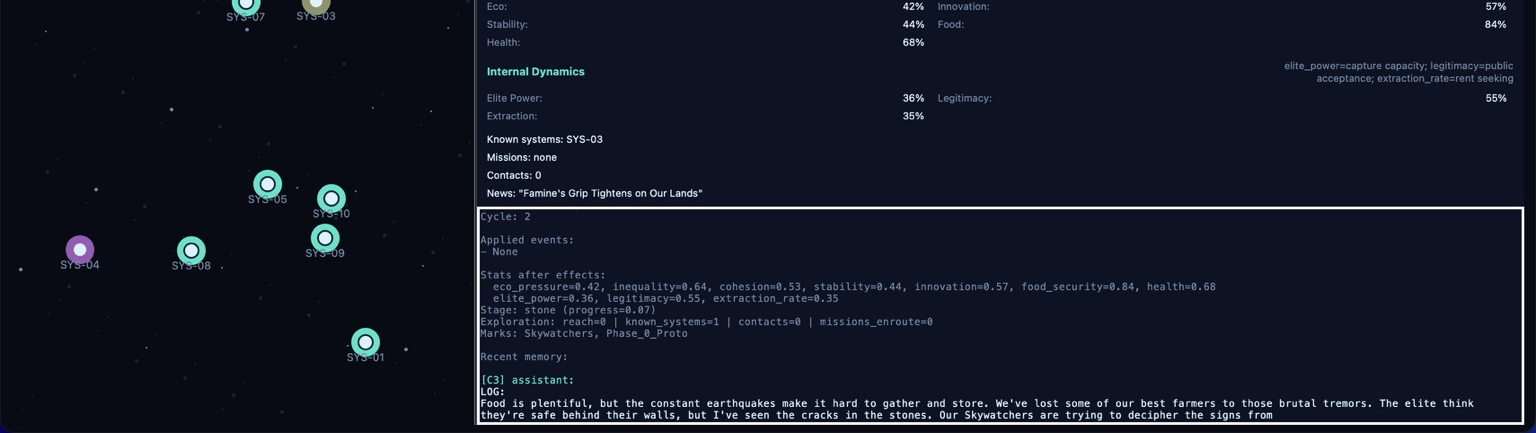This screenshot has height=433, width=1536.
Task: Click the Cycle: 2 log line
Action: (x=505, y=216)
